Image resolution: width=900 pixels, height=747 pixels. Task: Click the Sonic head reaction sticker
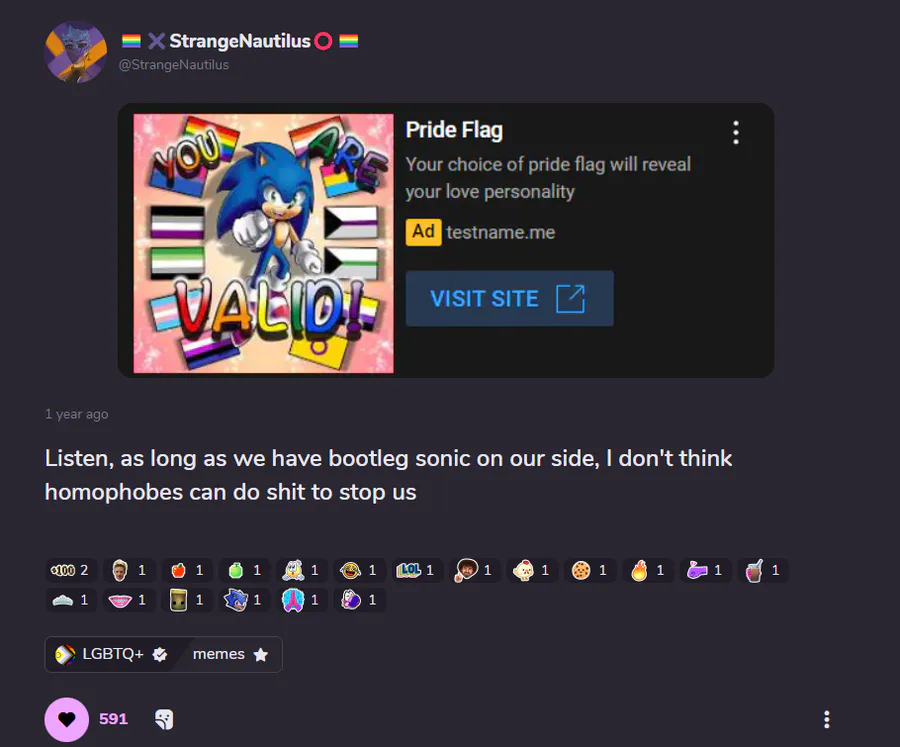(245, 600)
